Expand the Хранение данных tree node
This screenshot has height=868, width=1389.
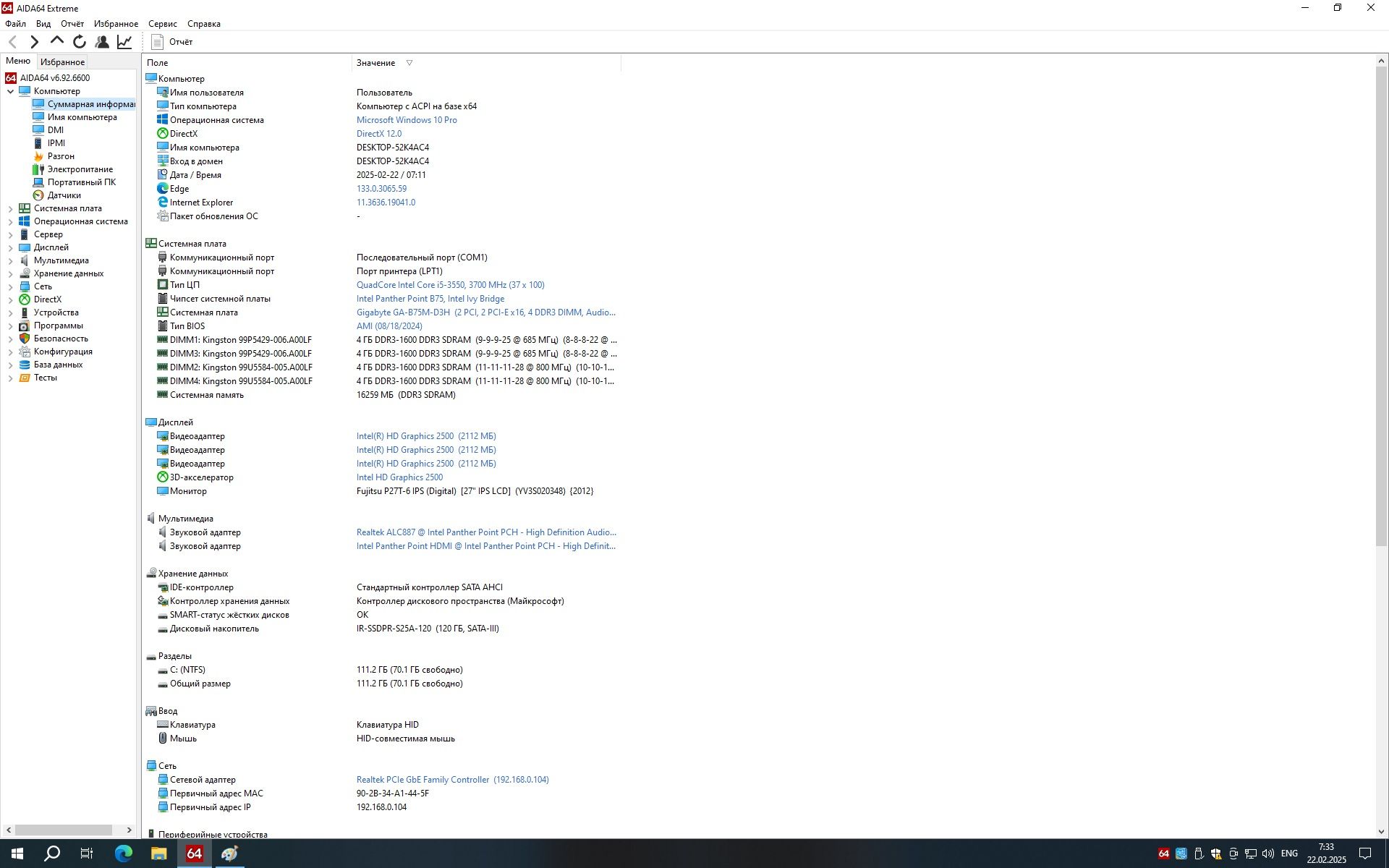pyautogui.click(x=10, y=273)
